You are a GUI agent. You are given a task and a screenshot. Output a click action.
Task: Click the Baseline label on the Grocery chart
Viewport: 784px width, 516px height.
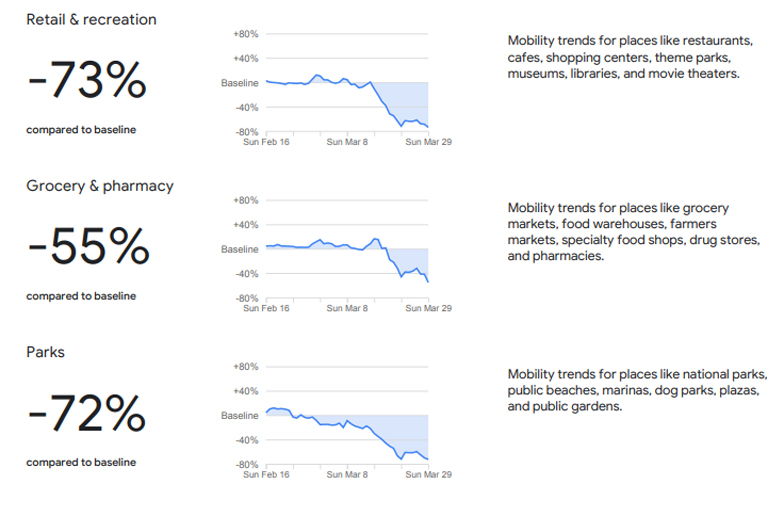pyautogui.click(x=239, y=249)
